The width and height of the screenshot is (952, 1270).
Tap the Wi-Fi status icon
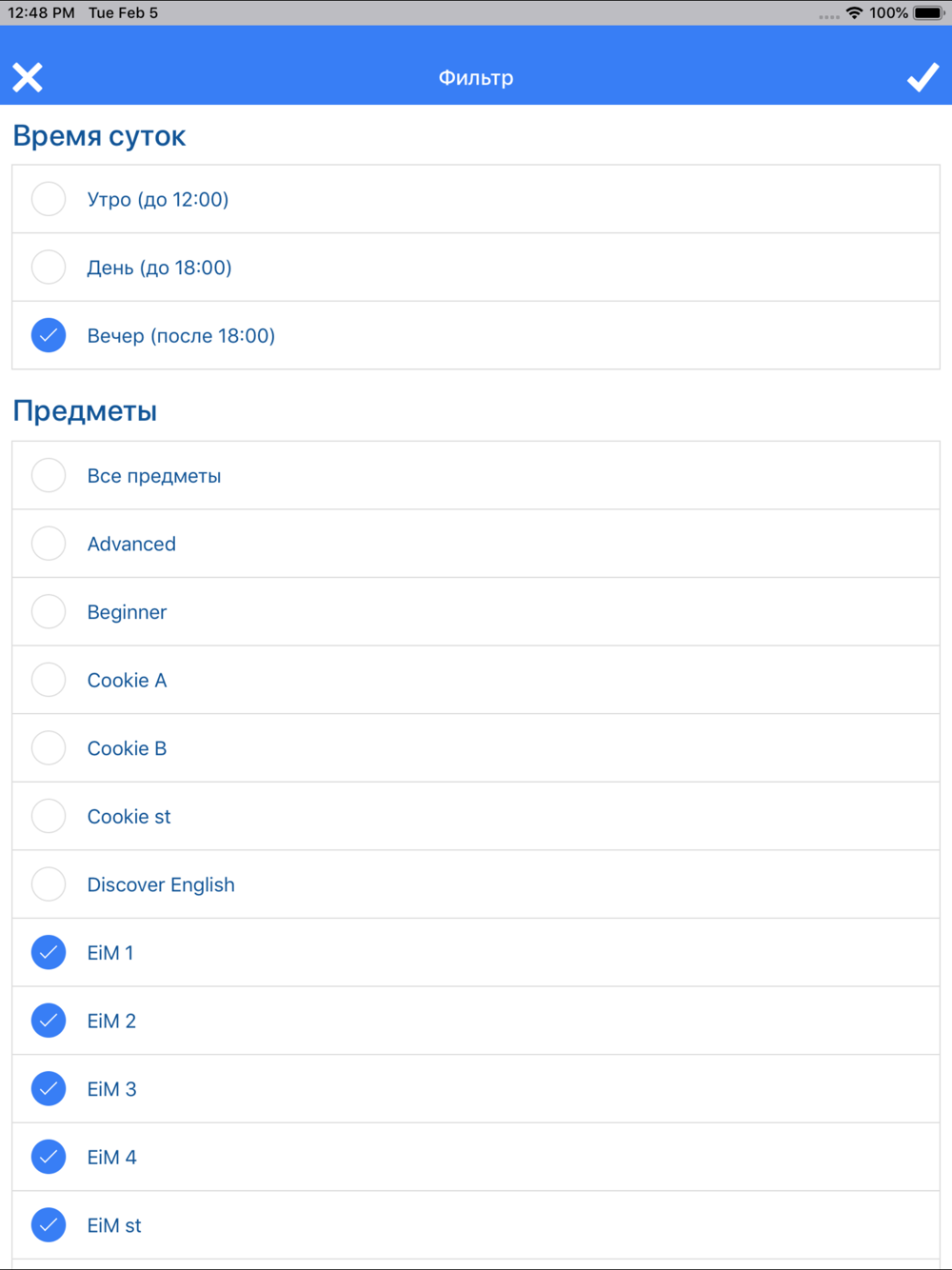(x=854, y=13)
